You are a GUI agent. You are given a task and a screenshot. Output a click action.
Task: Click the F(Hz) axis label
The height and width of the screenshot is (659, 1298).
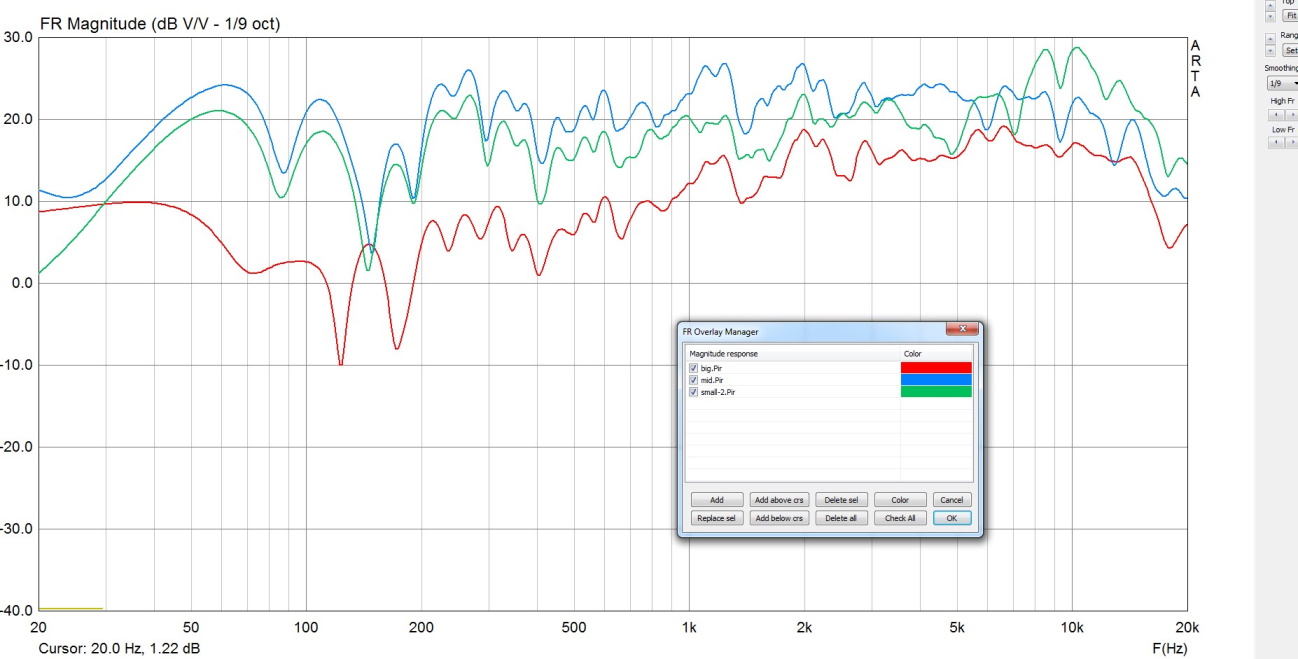click(x=1169, y=648)
